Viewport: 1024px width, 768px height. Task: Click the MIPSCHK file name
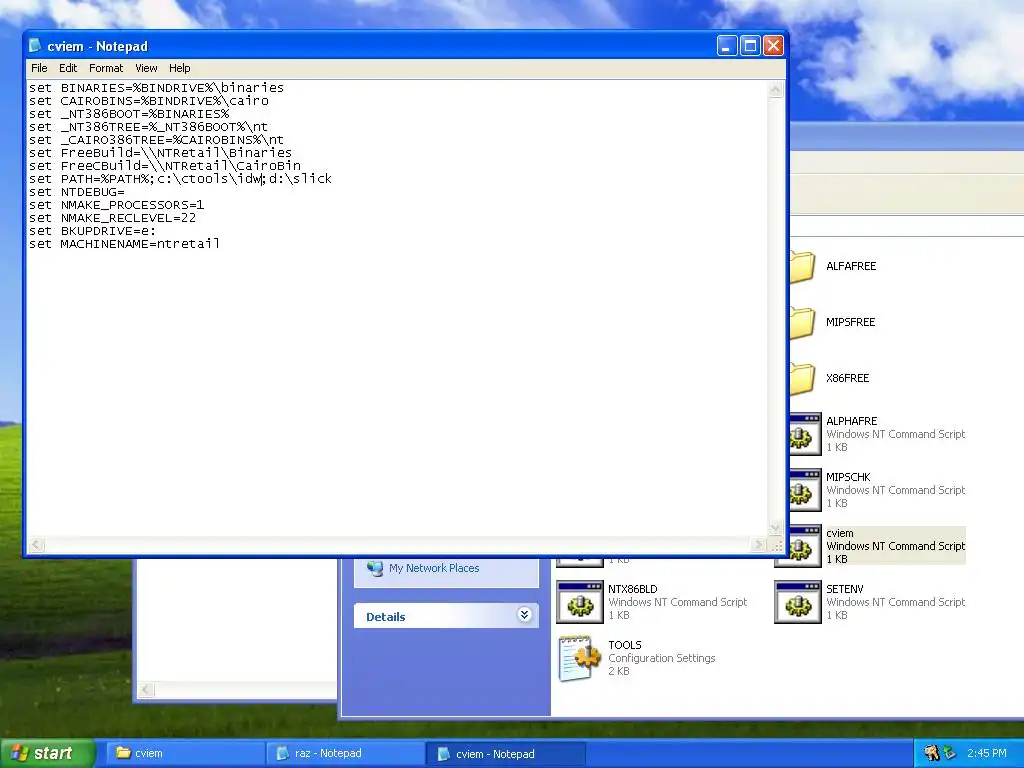pyautogui.click(x=848, y=477)
